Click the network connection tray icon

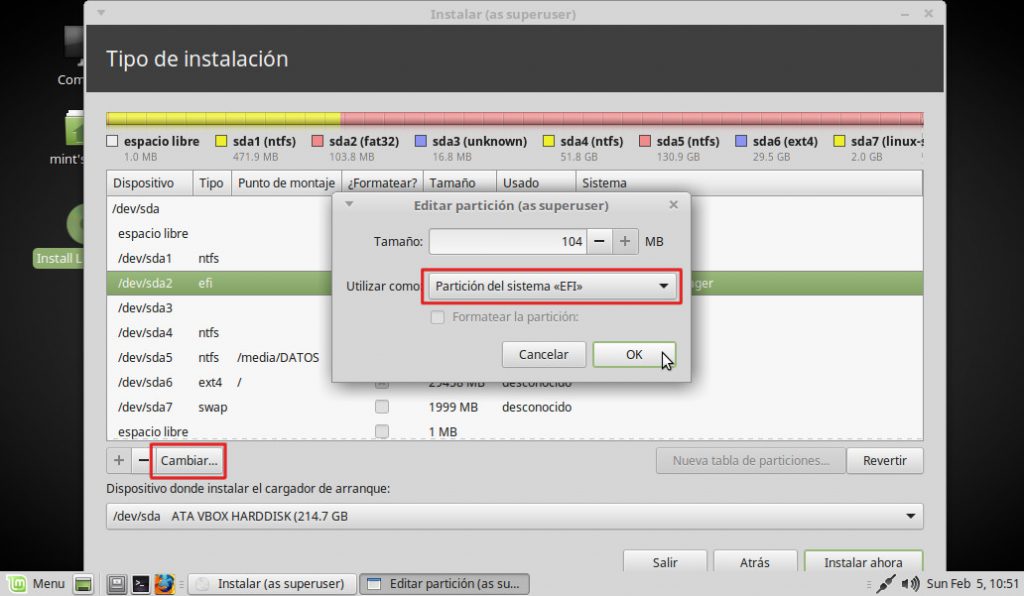884,583
